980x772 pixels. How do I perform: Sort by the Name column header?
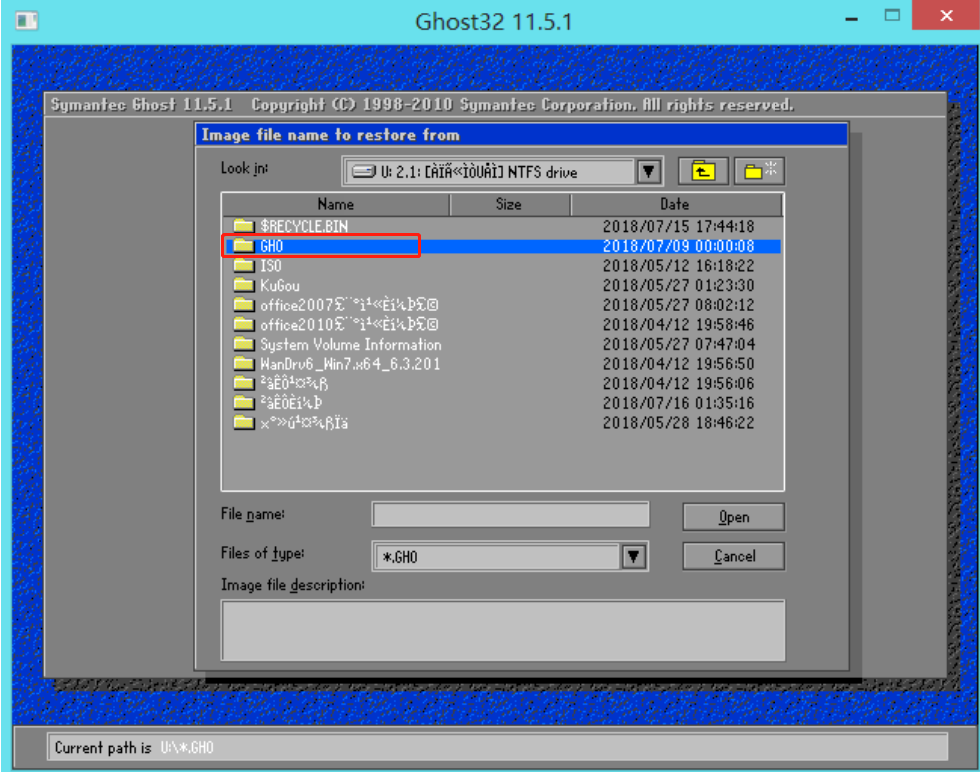[336, 204]
